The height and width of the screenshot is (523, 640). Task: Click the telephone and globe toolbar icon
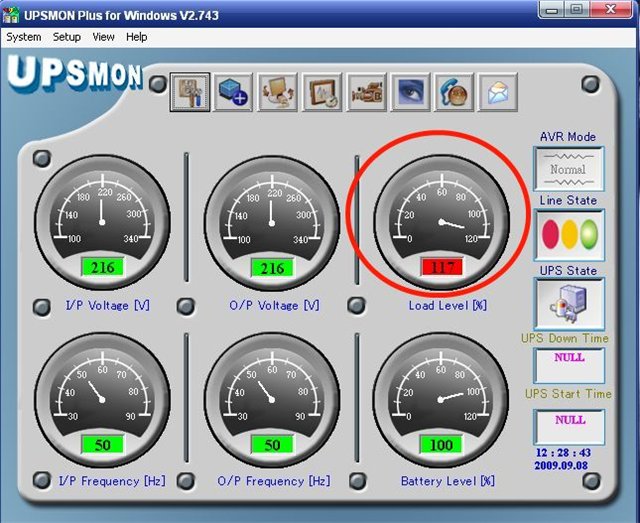tap(454, 92)
